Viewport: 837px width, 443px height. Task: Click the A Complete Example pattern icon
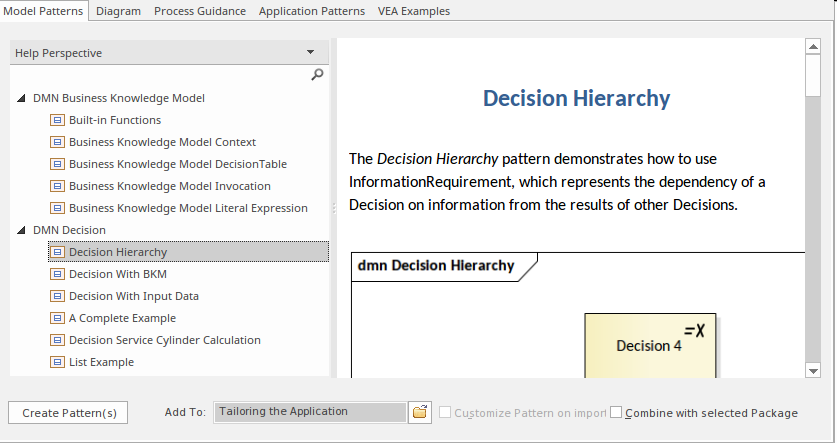point(58,318)
